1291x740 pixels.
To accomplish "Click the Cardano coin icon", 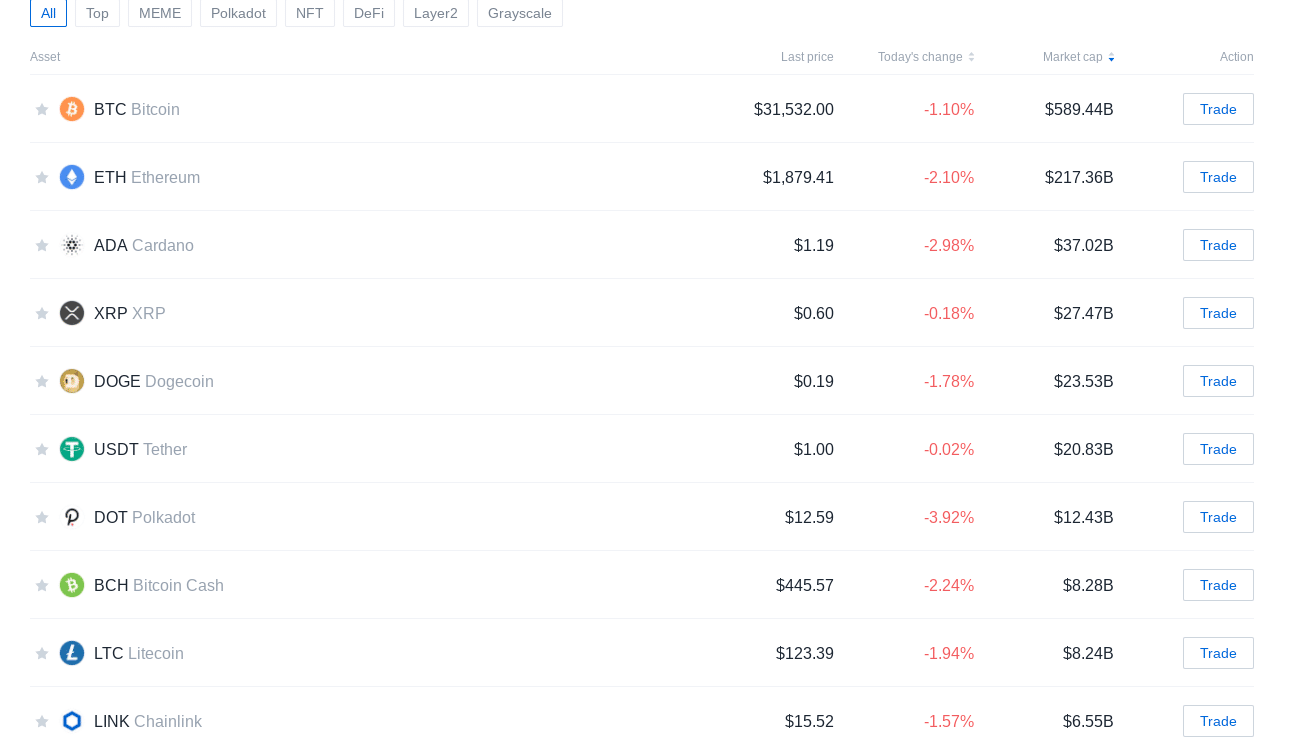I will tap(72, 245).
